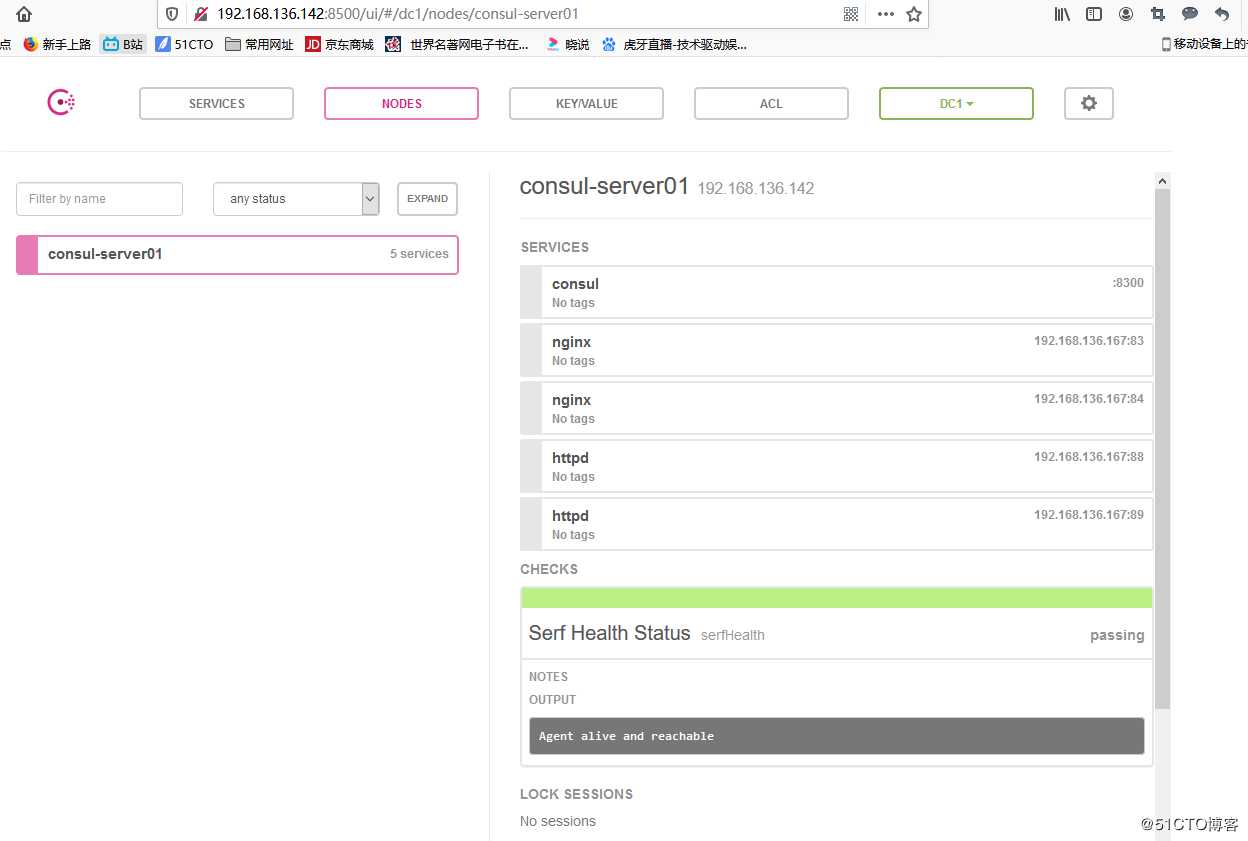This screenshot has width=1248, height=841.
Task: Open the consul service on port 8300
Action: [836, 292]
